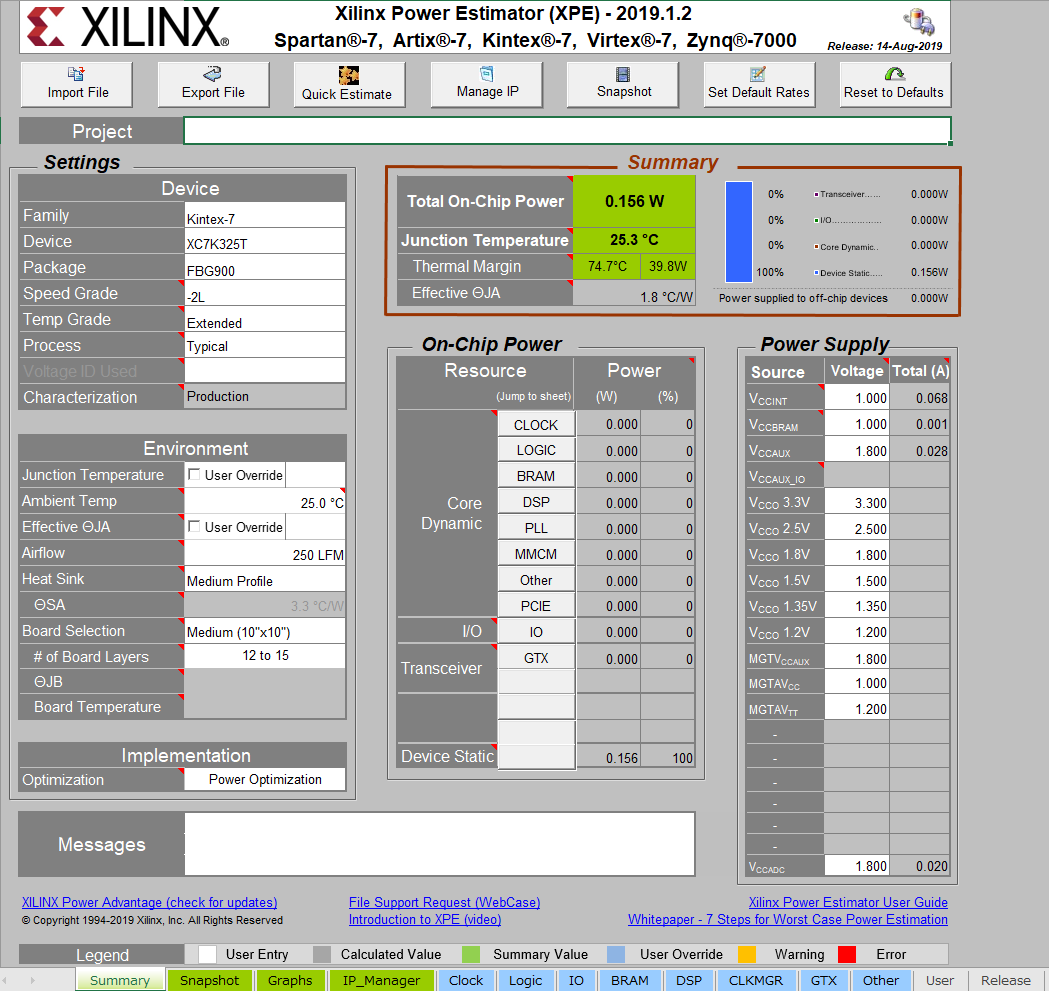Click the Airflow value 250 LFM

click(x=265, y=553)
